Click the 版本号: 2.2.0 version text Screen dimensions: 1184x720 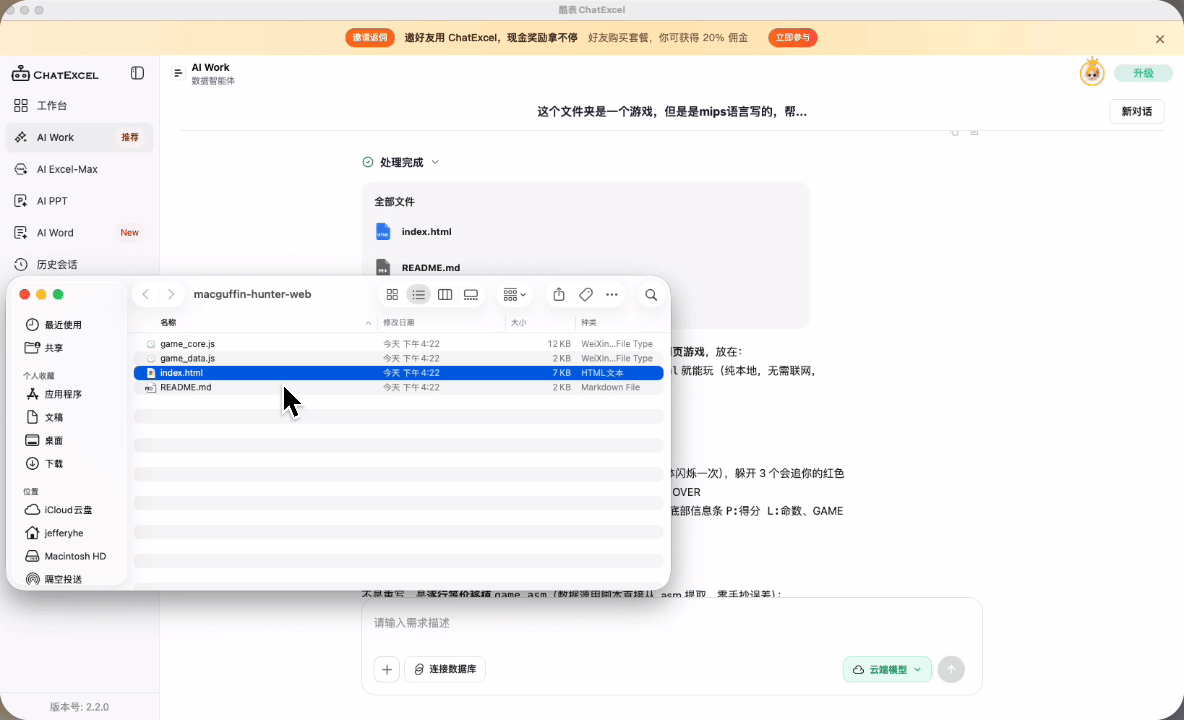[x=79, y=707]
